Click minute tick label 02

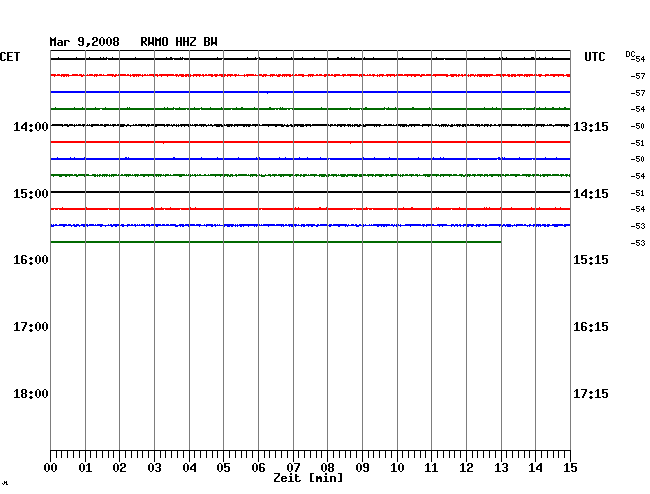tap(119, 467)
